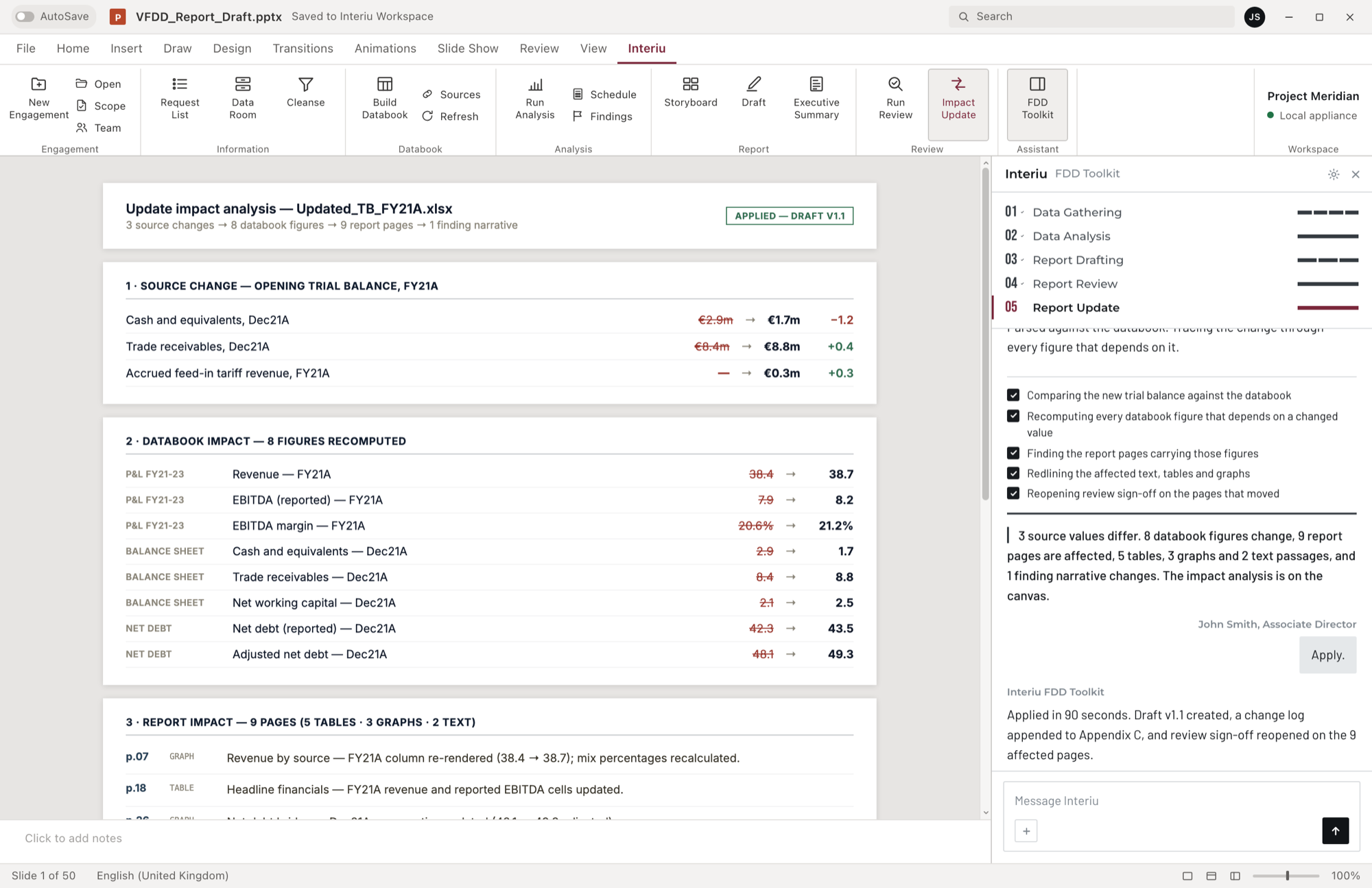Open the Findings tool

point(602,117)
